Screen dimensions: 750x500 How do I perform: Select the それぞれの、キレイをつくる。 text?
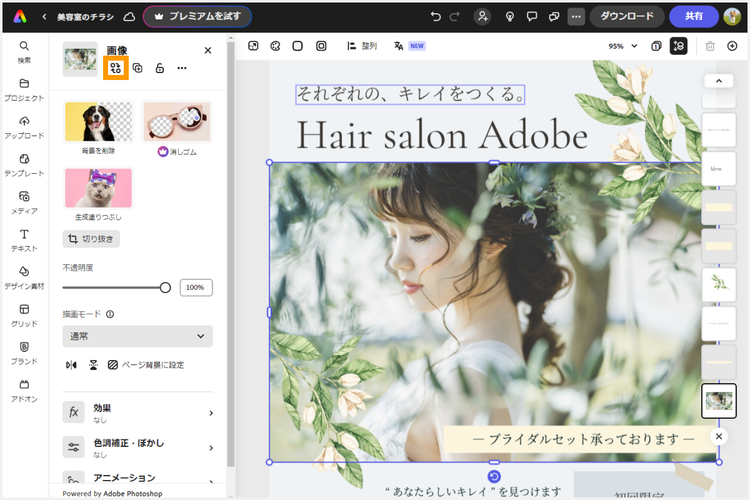[410, 94]
